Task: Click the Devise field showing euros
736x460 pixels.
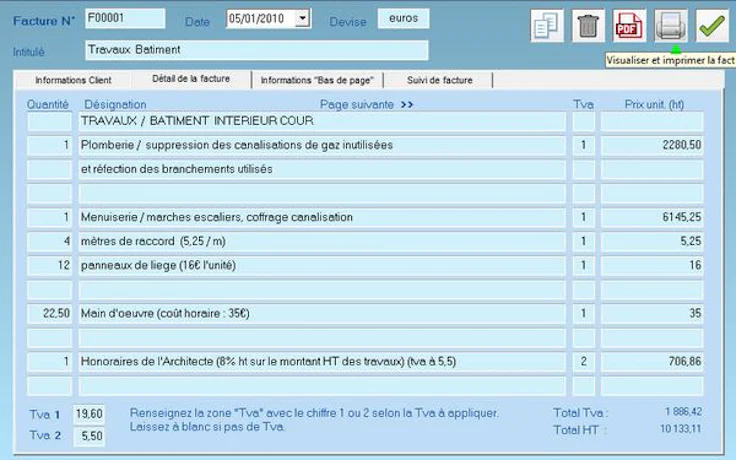Action: pos(403,18)
